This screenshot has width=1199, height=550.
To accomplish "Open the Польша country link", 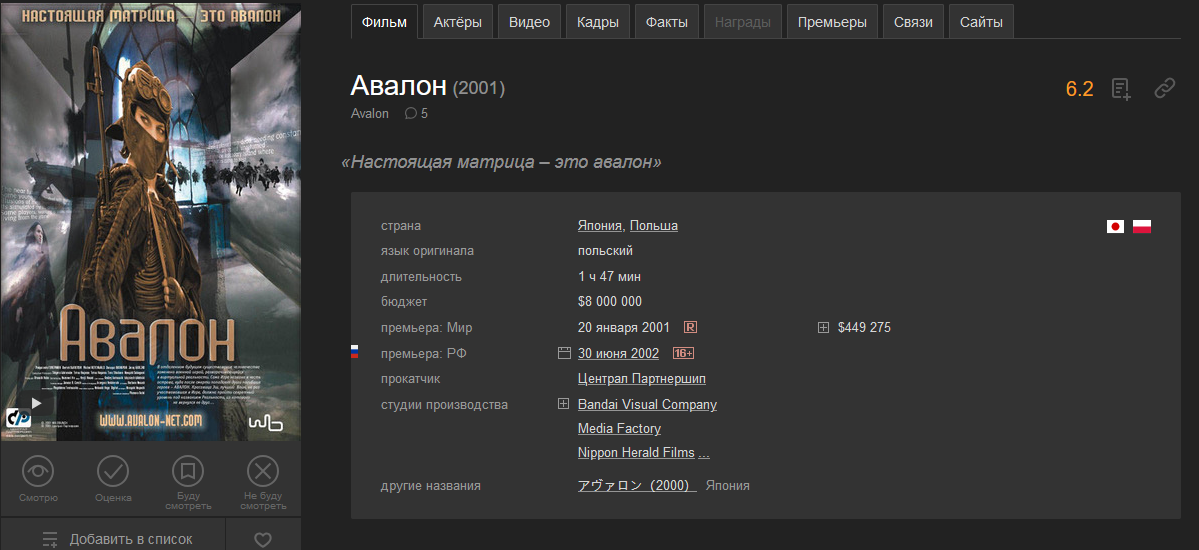I will [x=654, y=226].
